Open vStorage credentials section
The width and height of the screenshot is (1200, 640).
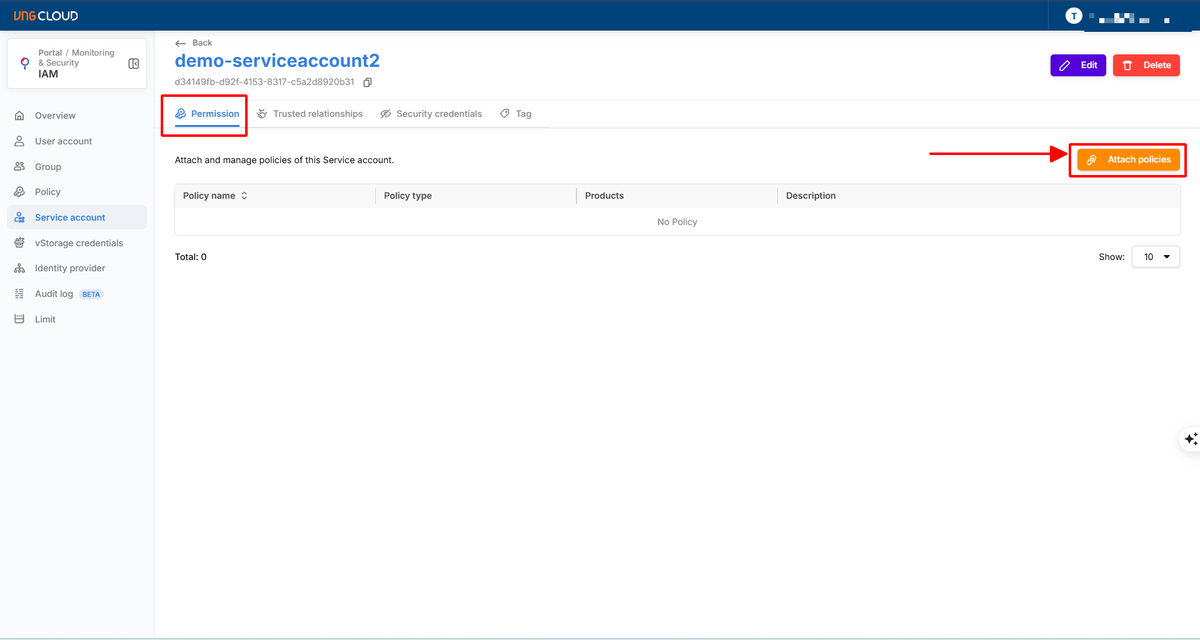78,243
